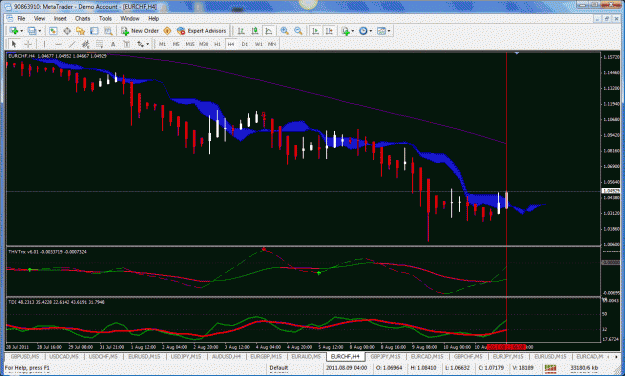Switch timeframe to M15
Viewport: 625px width, 376px height.
coord(190,44)
